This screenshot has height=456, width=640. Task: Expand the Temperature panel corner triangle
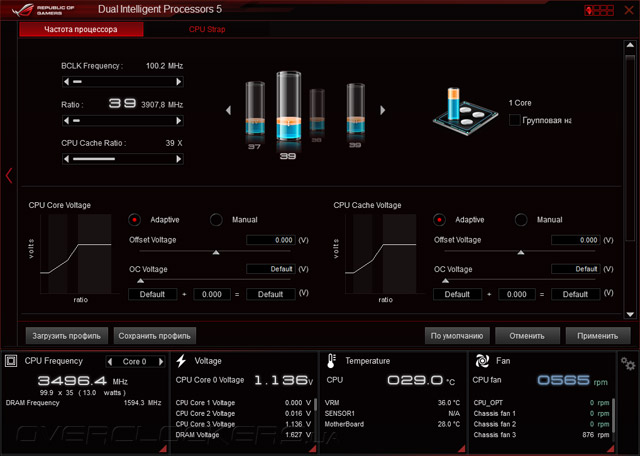(462, 449)
